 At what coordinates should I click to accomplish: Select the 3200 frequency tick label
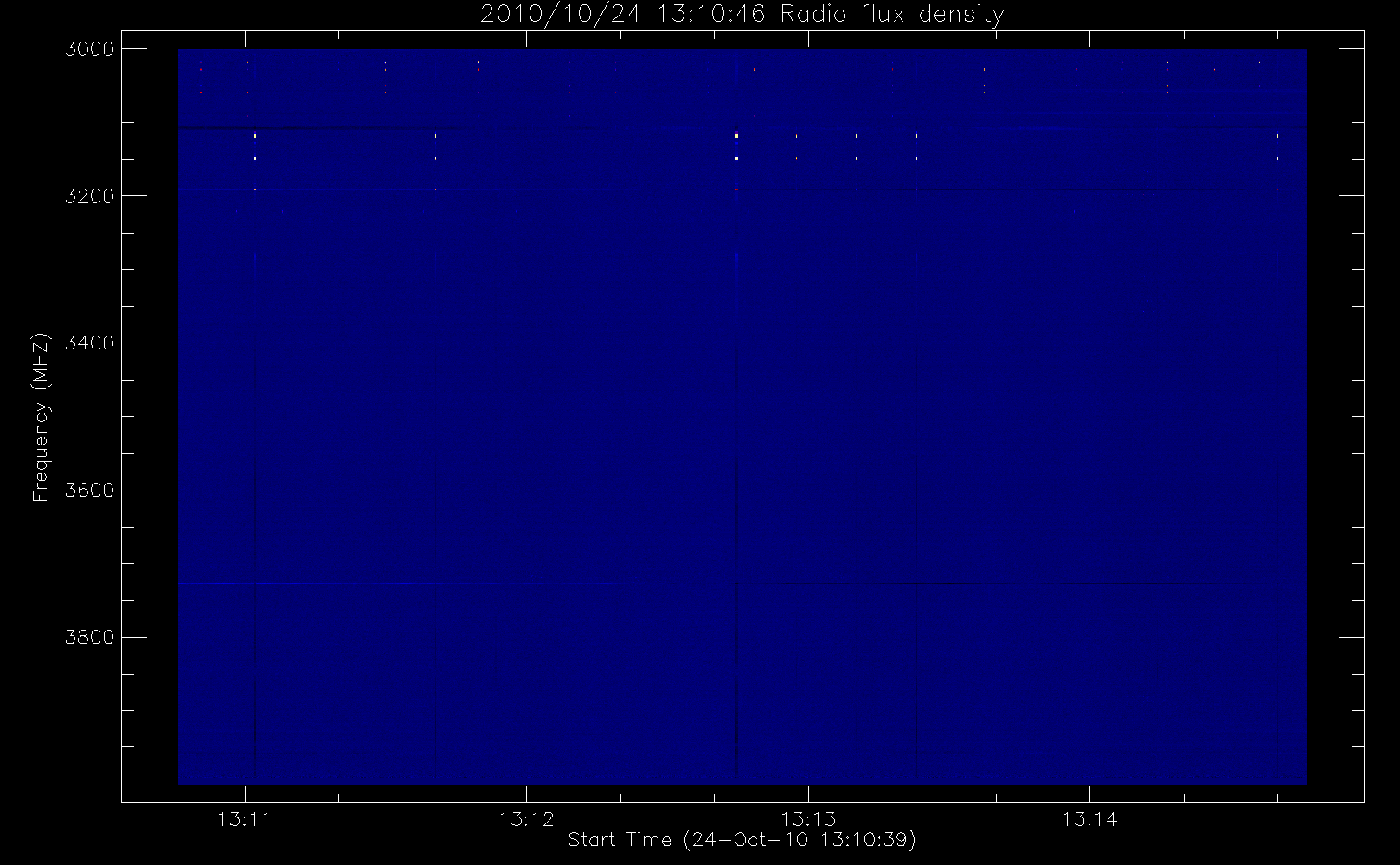tap(90, 196)
